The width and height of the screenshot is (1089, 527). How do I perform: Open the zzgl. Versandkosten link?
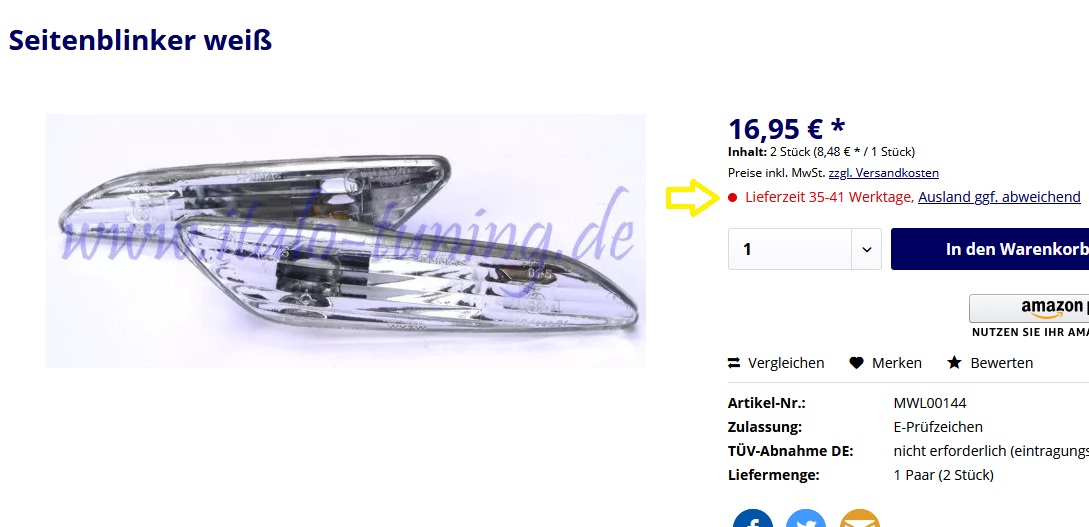pyautogui.click(x=883, y=173)
